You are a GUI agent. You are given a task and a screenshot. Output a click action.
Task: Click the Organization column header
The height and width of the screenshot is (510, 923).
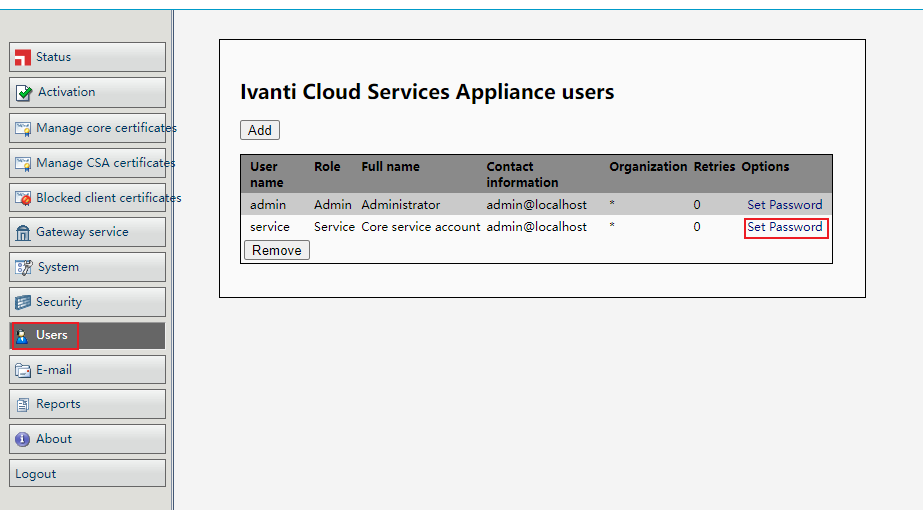pyautogui.click(x=648, y=167)
